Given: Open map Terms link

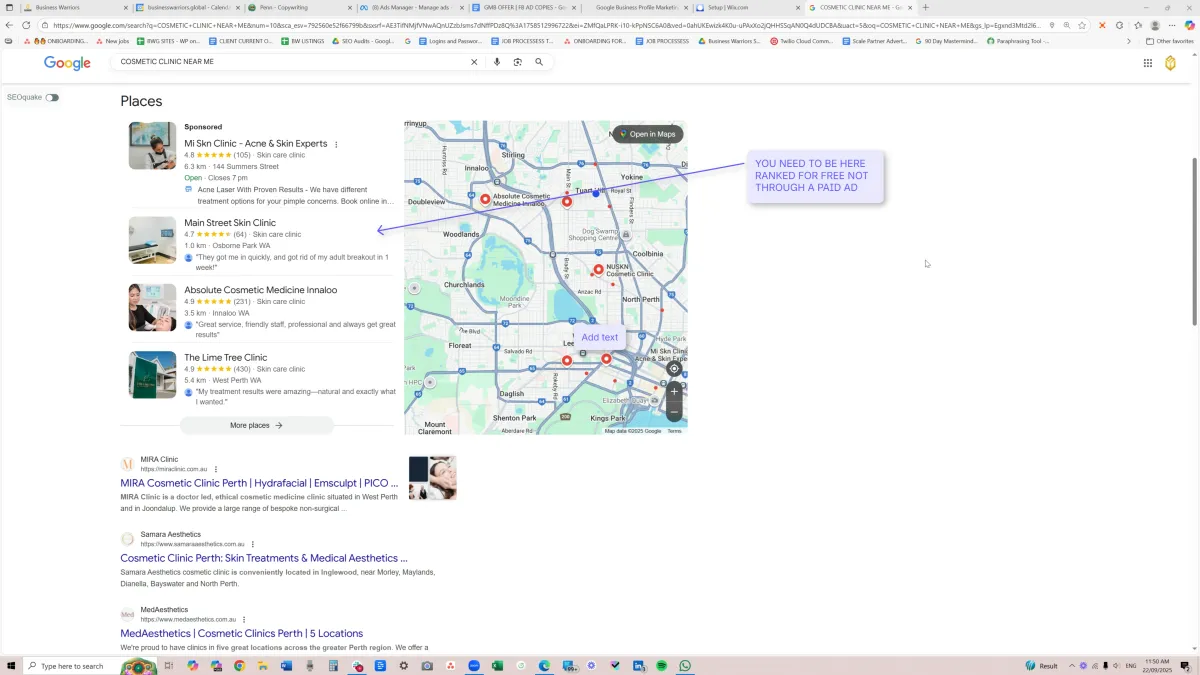Looking at the screenshot, I should (x=674, y=431).
